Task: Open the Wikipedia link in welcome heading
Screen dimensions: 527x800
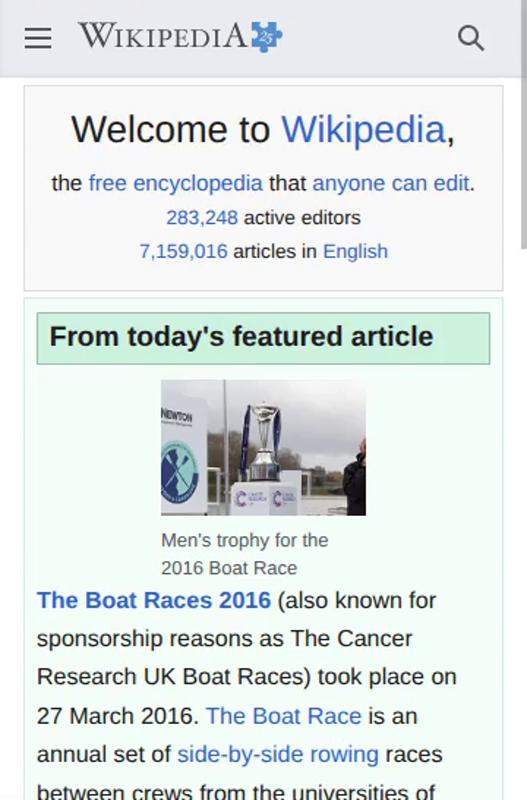Action: click(364, 129)
